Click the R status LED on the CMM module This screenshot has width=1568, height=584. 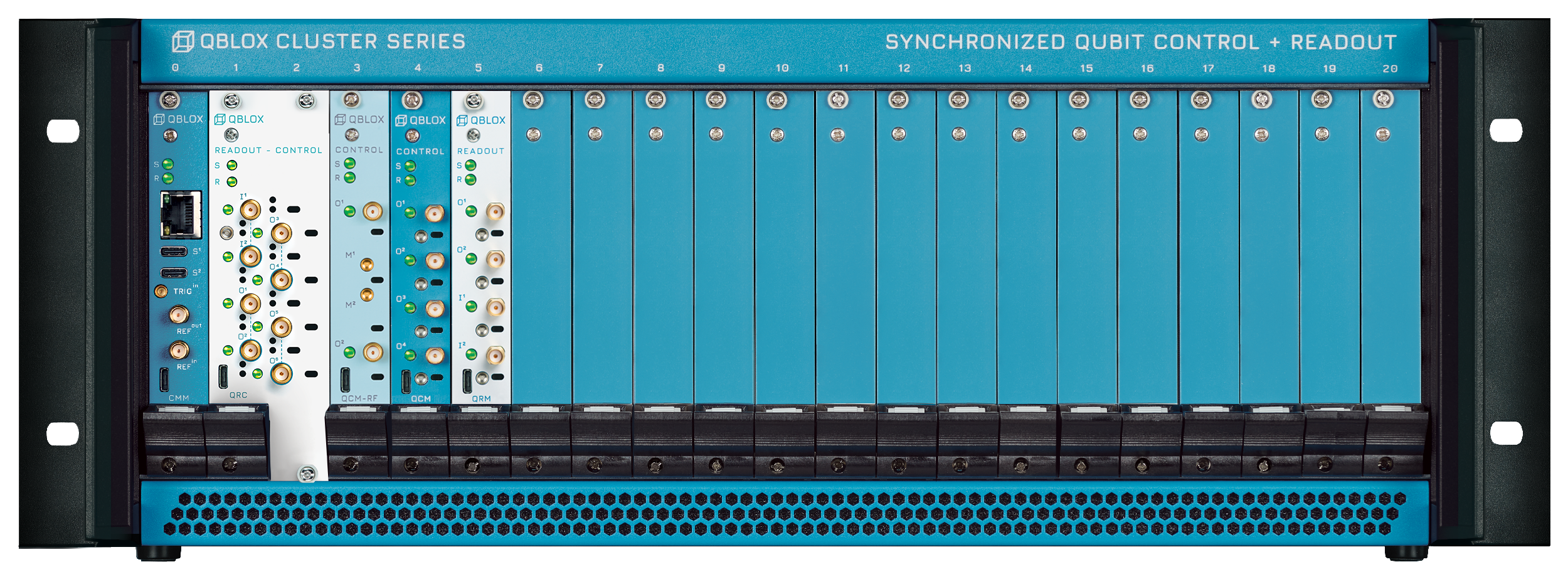[x=167, y=179]
